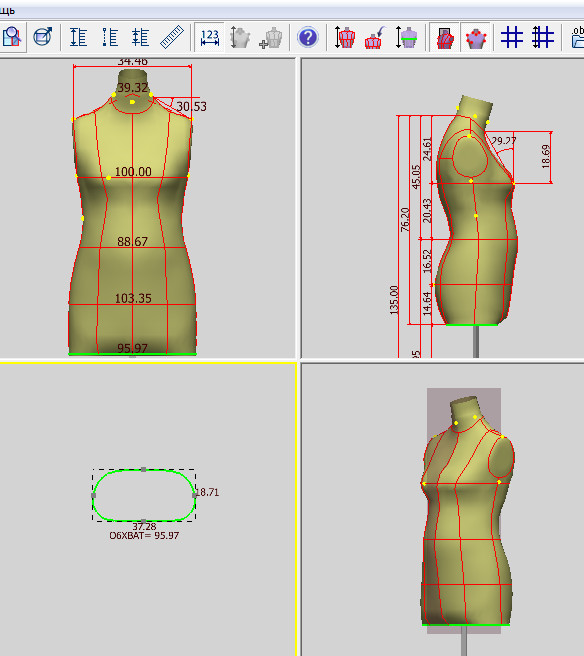This screenshot has width=584, height=656.
Task: Open the obj file folder icon
Action: pyautogui.click(x=578, y=37)
